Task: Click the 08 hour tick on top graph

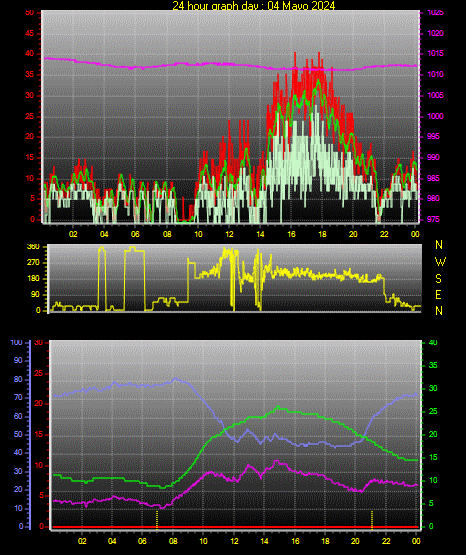Action: pyautogui.click(x=167, y=234)
